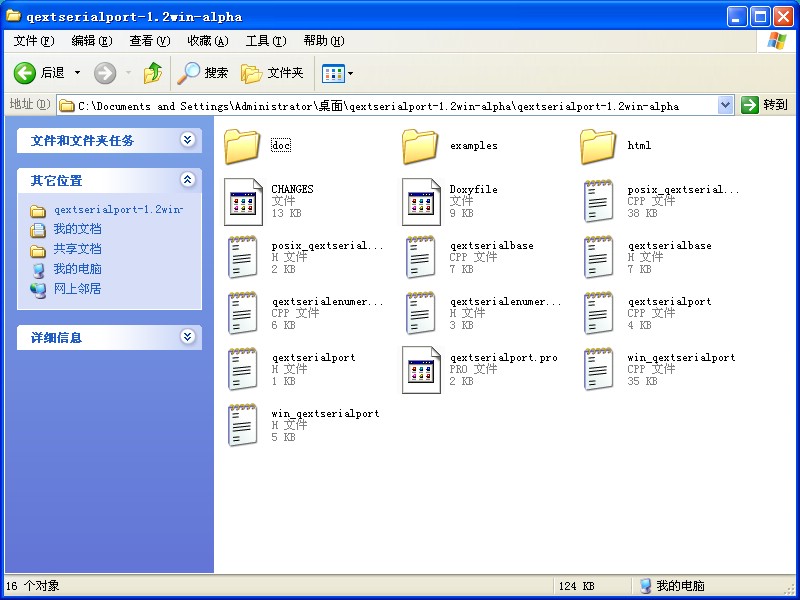Open the 文件(F) menu

[x=34, y=41]
